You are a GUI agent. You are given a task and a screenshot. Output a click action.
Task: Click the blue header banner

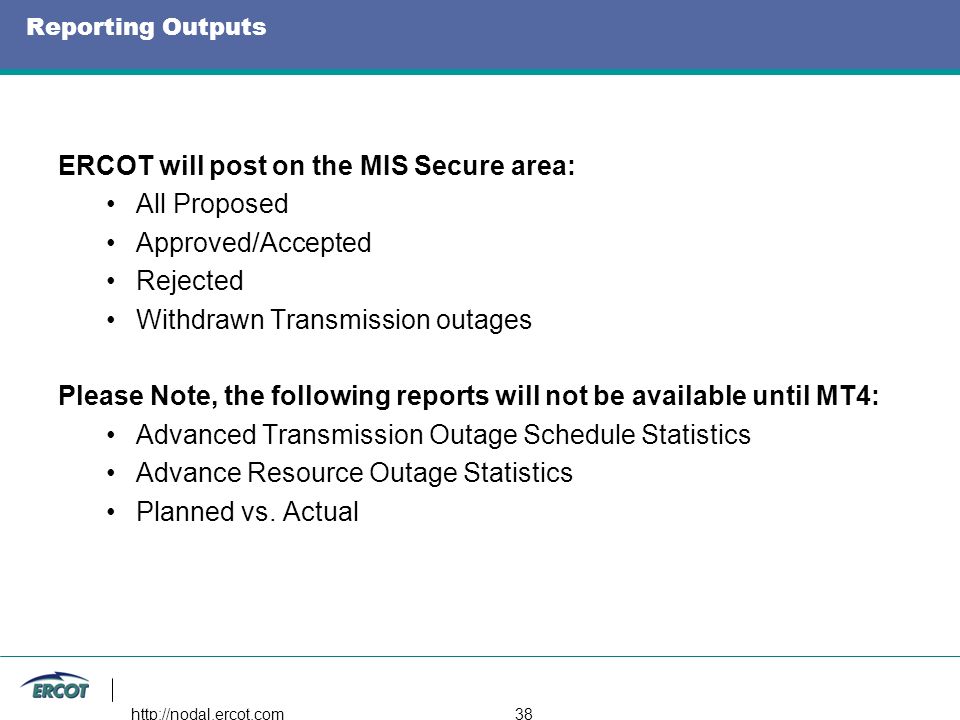(x=480, y=34)
